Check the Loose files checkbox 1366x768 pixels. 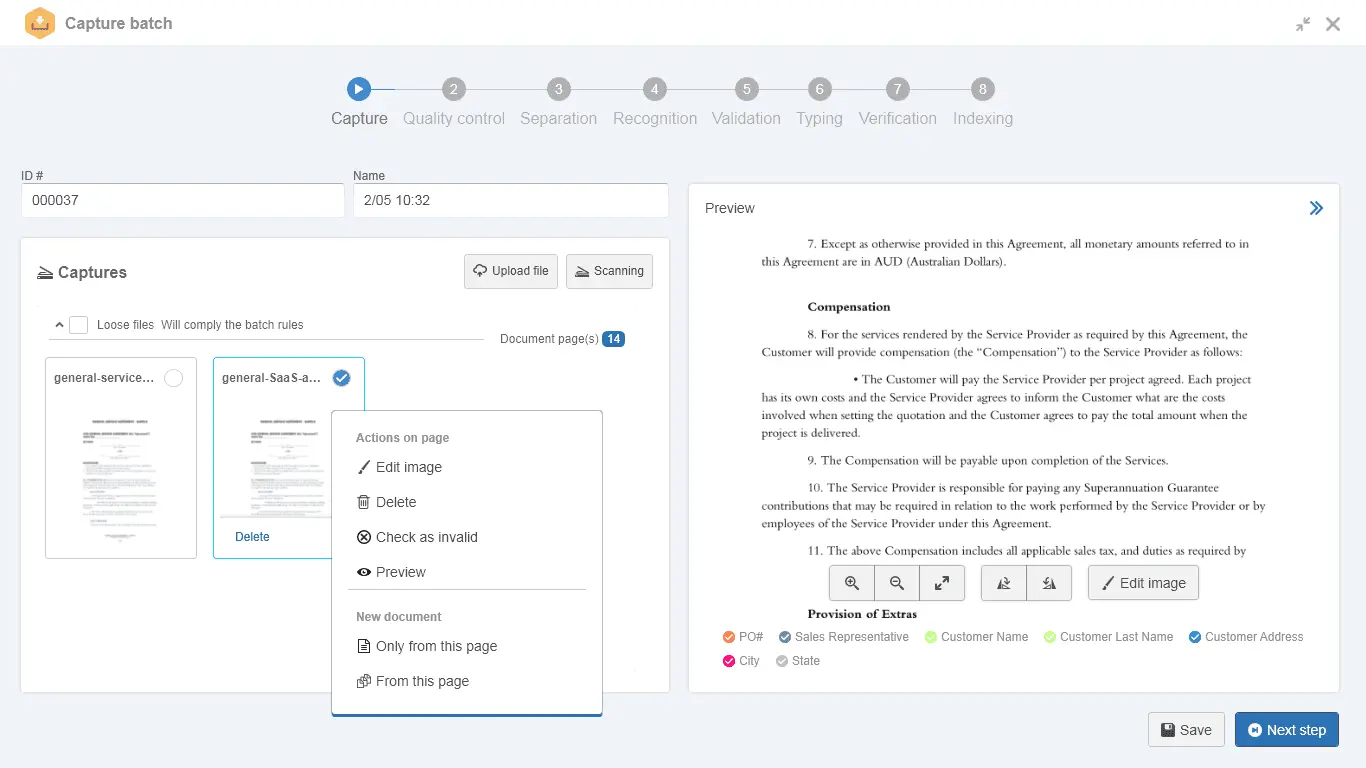click(x=79, y=325)
